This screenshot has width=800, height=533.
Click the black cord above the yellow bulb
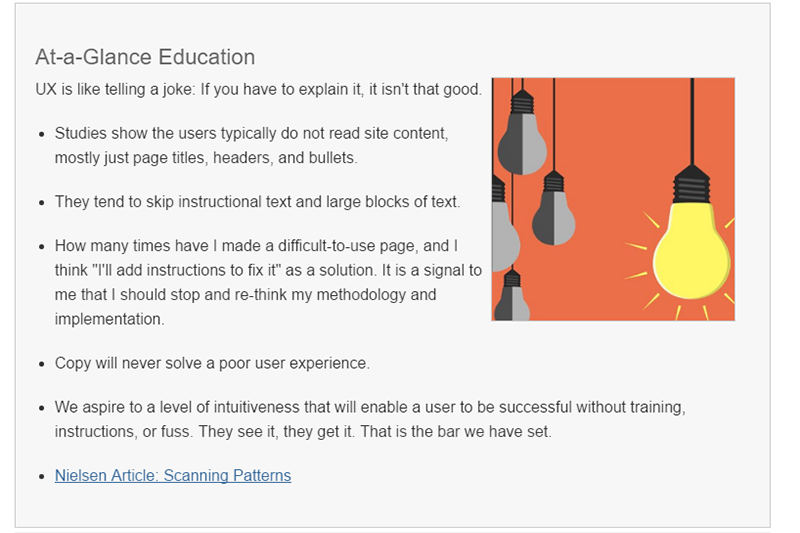click(x=692, y=121)
